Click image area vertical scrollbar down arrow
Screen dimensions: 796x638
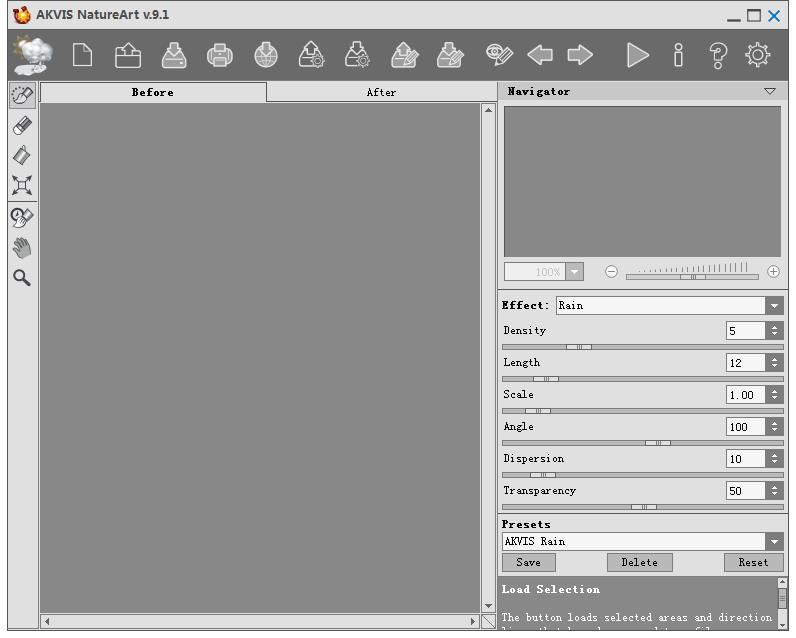488,606
